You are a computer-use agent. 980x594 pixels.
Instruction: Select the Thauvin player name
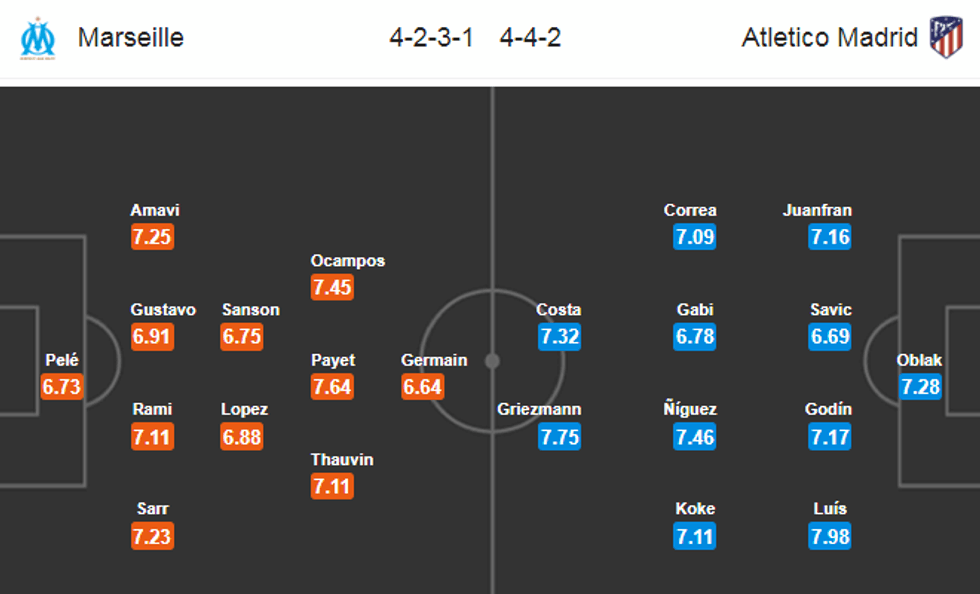(342, 460)
